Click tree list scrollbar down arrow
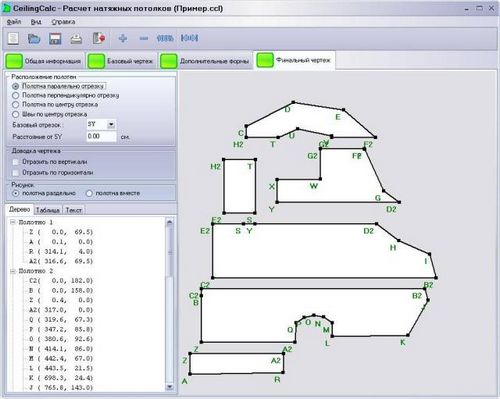The width and height of the screenshot is (500, 399). (169, 387)
